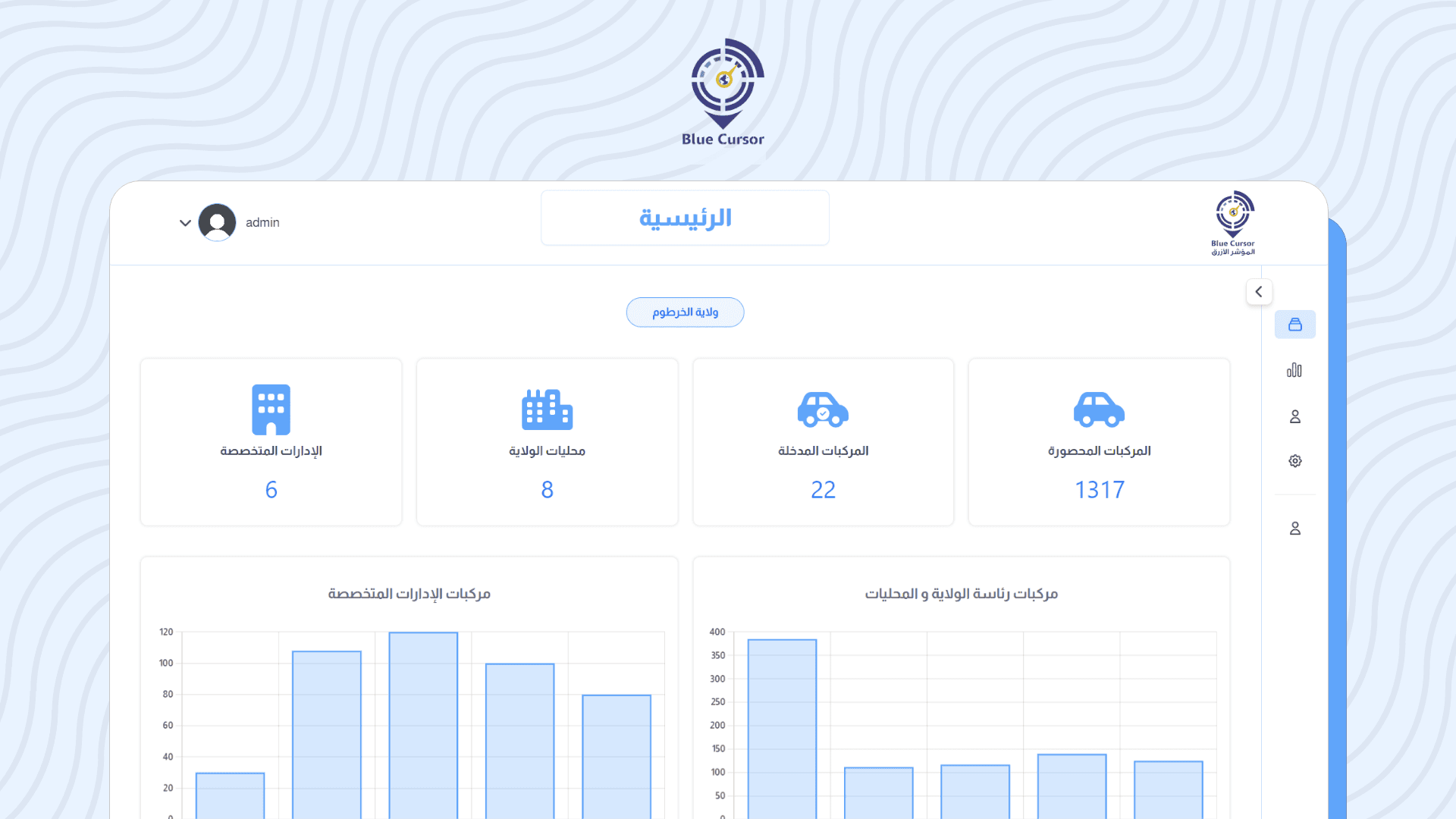The image size is (1456, 819).
Task: Click the المركبات المدخلة card label
Action: click(x=823, y=451)
